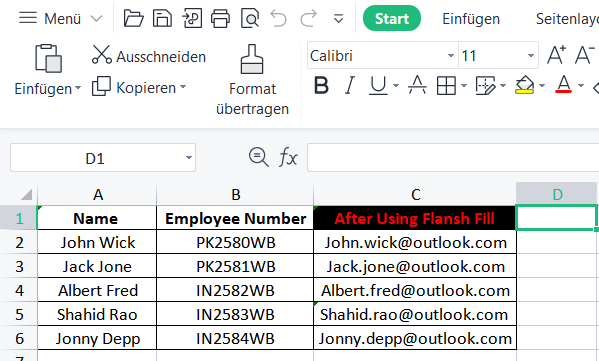Screen dimensions: 599x361
Task: Expand the borders dropdown arrow
Action: pyautogui.click(x=464, y=86)
